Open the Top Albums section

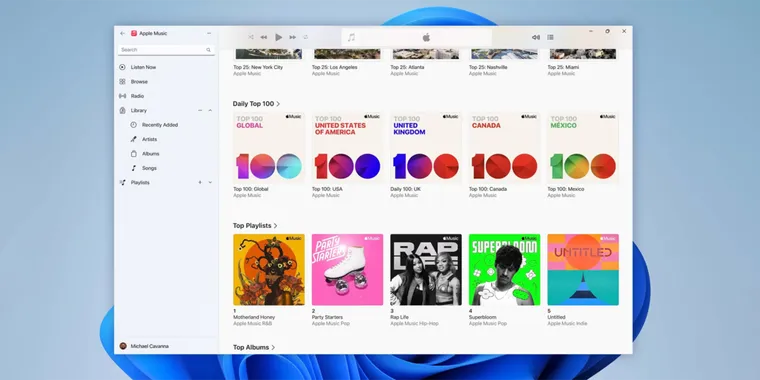tap(254, 348)
